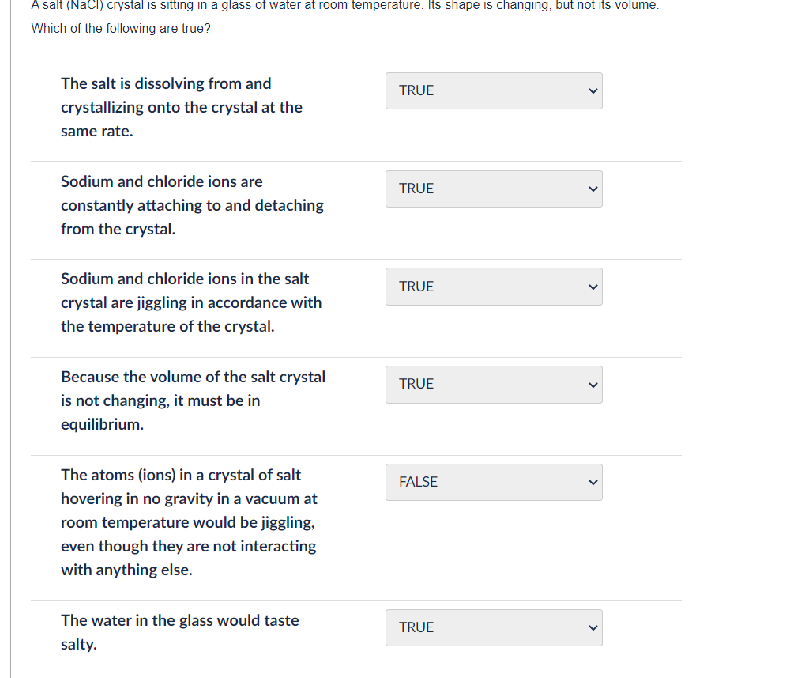The image size is (793, 678).
Task: Click chevron arrow on salty water dropdown
Action: (593, 628)
